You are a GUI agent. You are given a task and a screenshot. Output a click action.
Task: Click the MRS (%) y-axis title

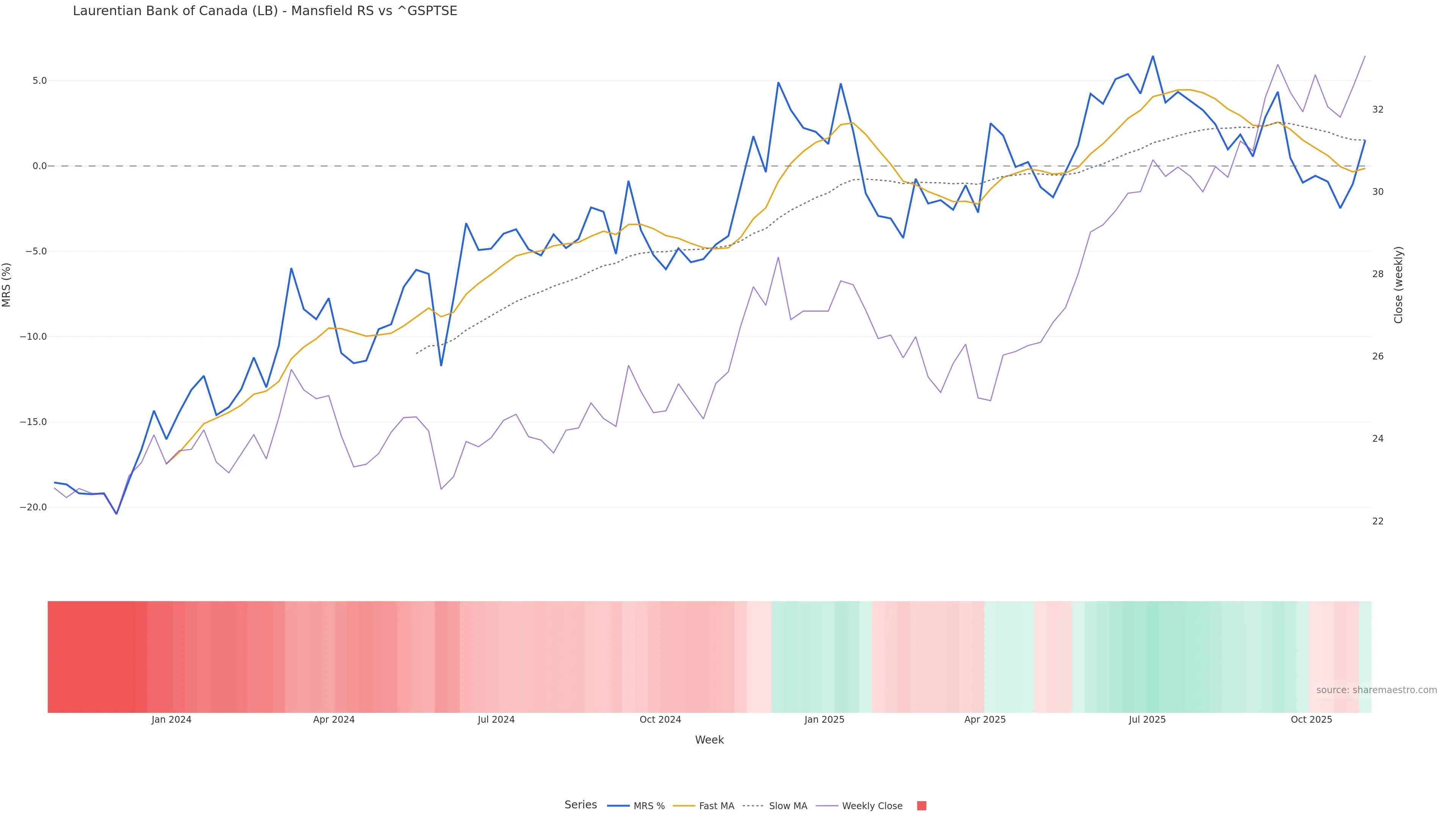tap(7, 285)
